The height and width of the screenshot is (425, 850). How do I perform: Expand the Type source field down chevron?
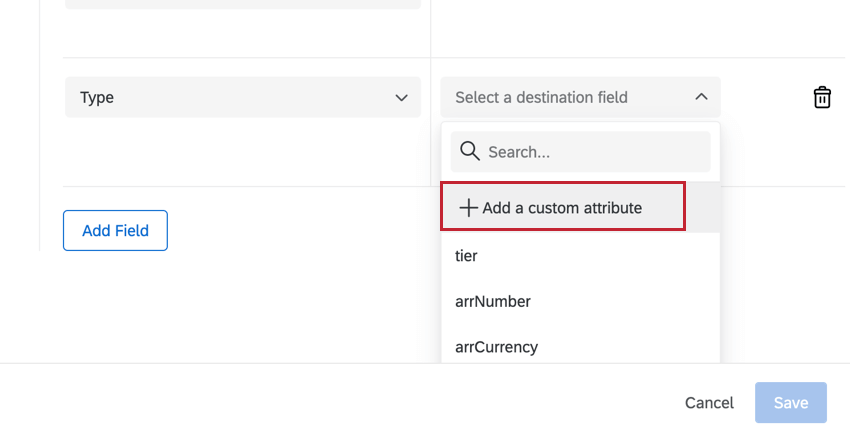(401, 98)
